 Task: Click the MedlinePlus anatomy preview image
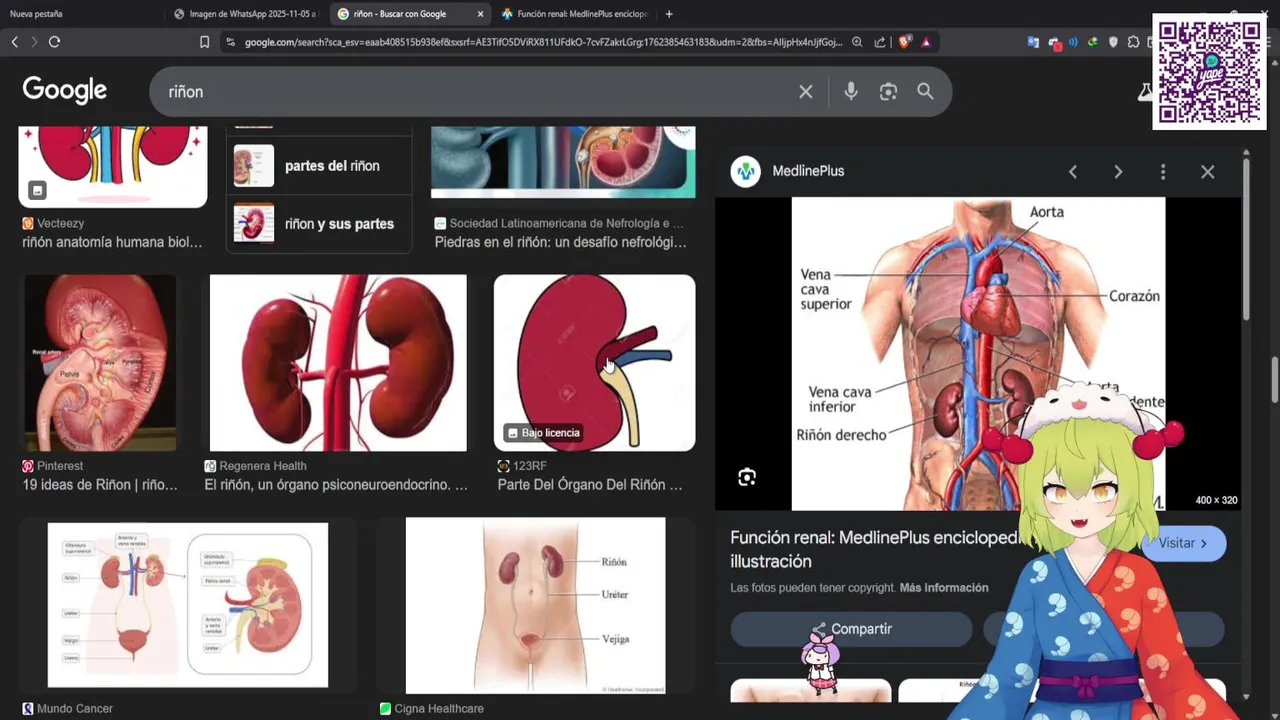tap(978, 354)
